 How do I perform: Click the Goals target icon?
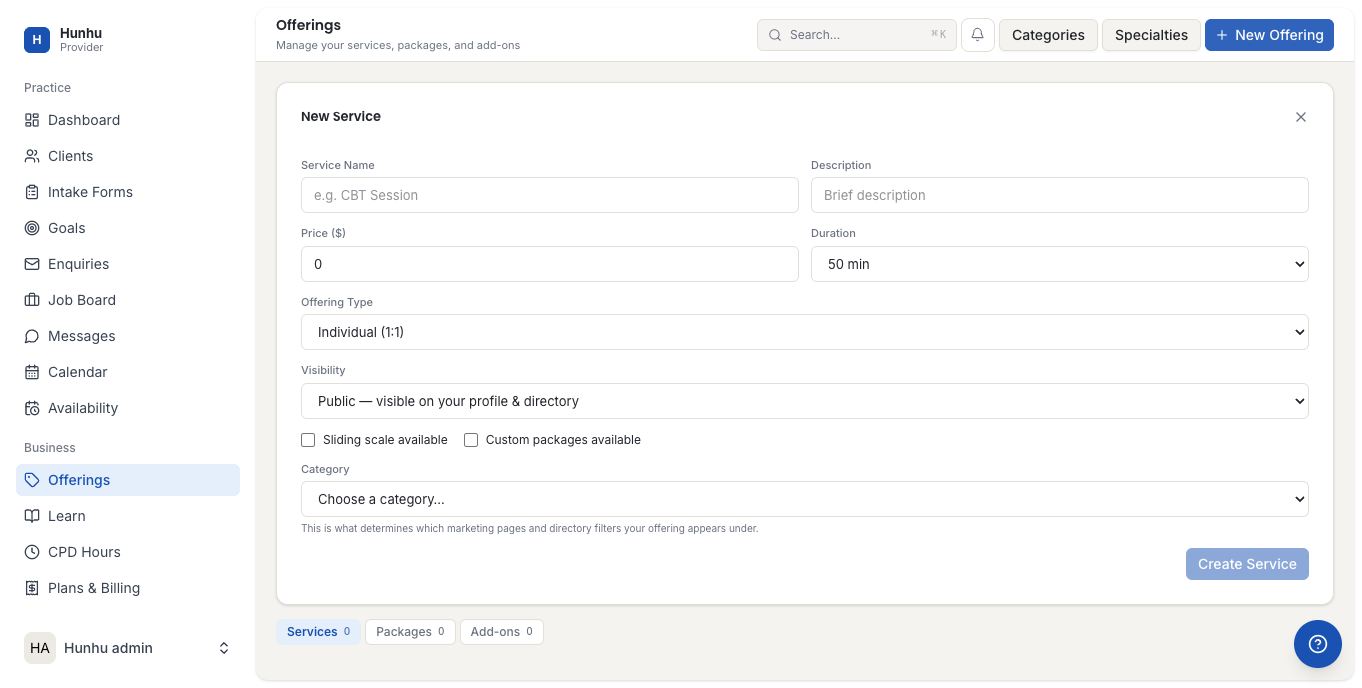(32, 228)
